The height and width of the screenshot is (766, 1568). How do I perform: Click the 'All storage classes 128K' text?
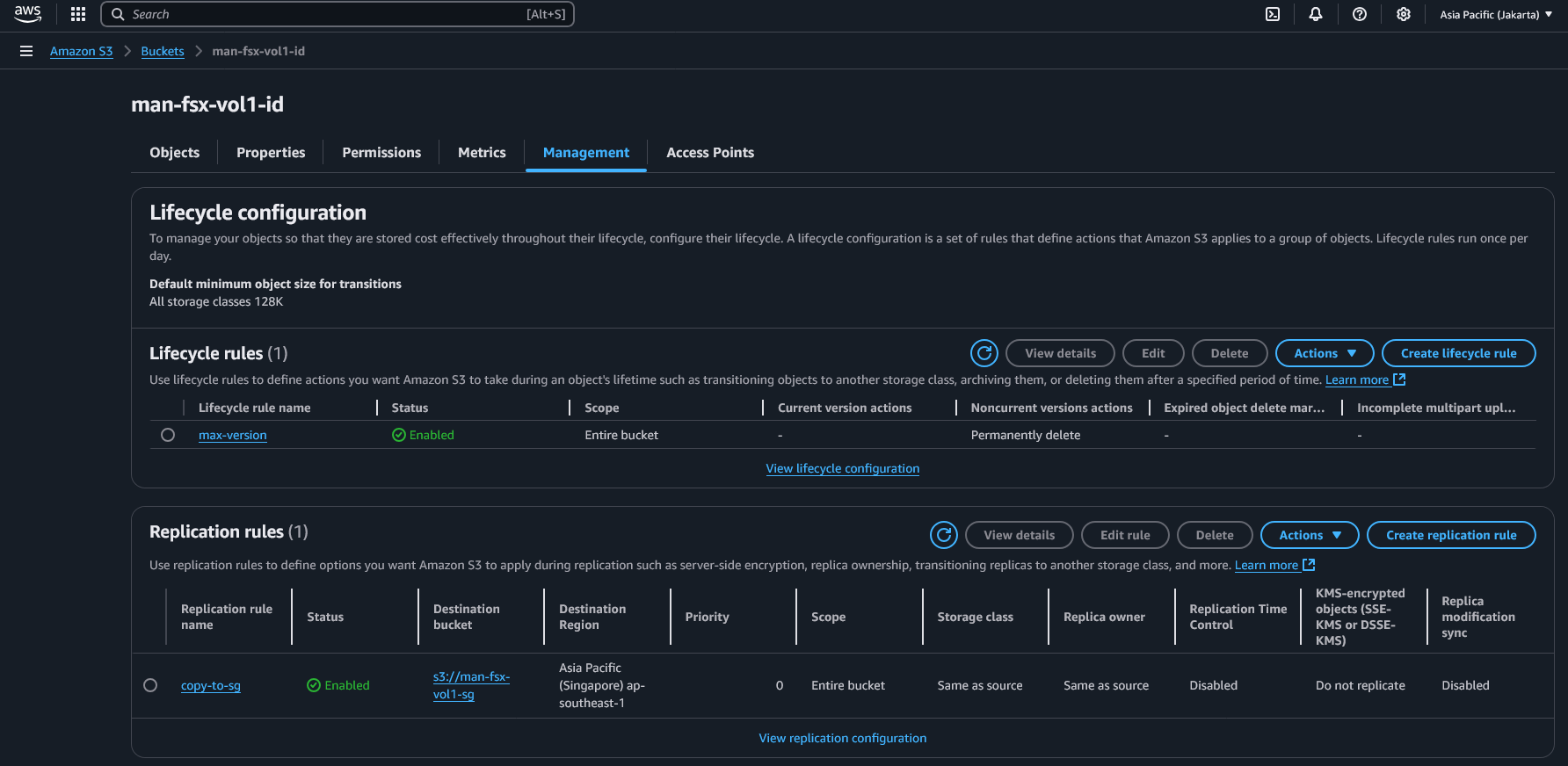click(216, 301)
